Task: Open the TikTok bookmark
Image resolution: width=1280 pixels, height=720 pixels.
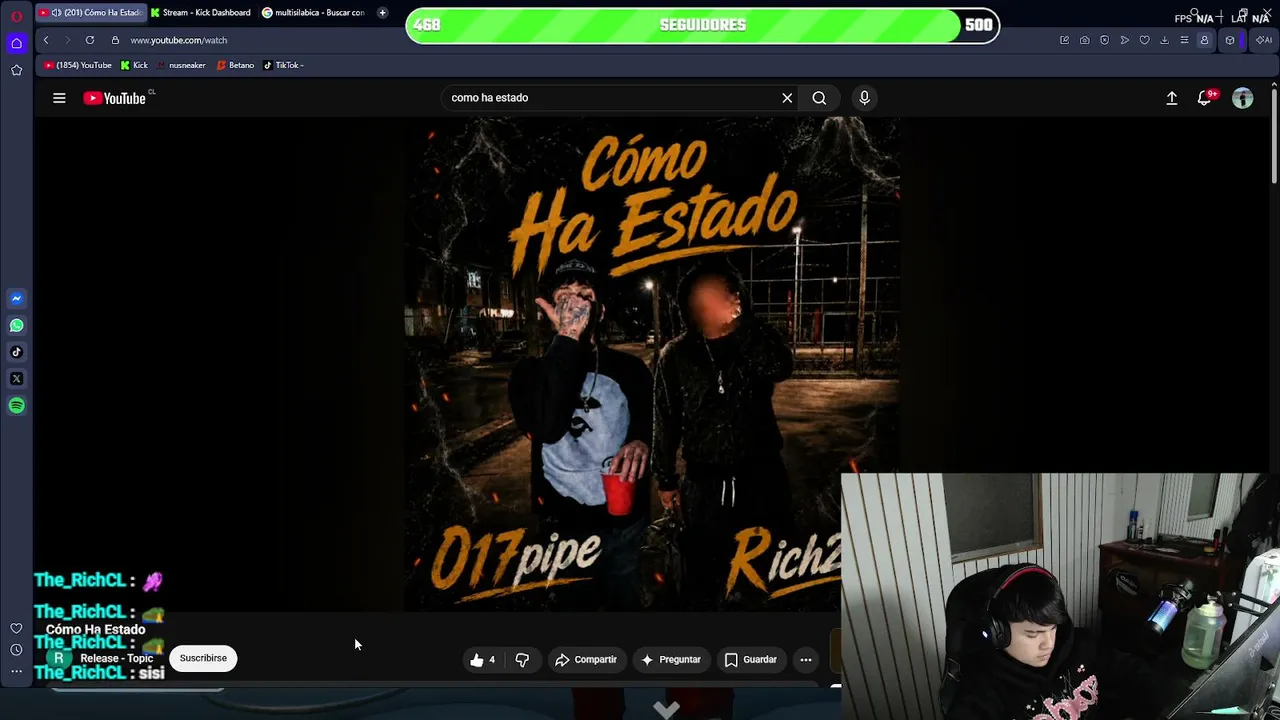Action: click(x=283, y=65)
